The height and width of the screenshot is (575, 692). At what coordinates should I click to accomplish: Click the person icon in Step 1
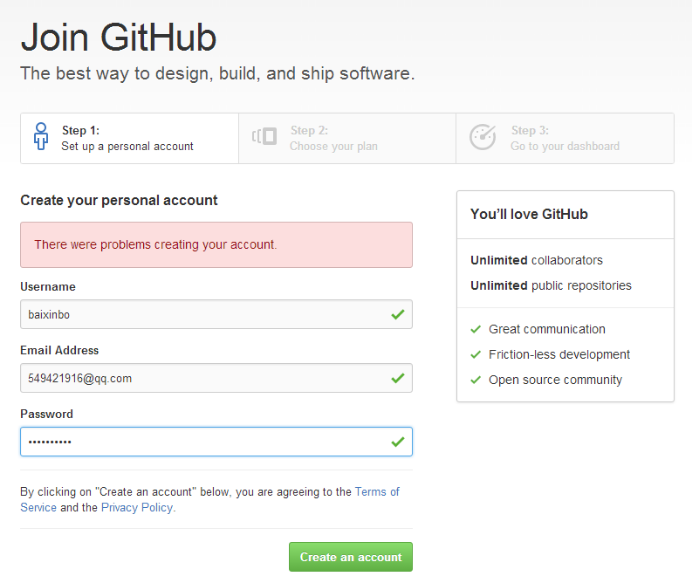[x=41, y=136]
